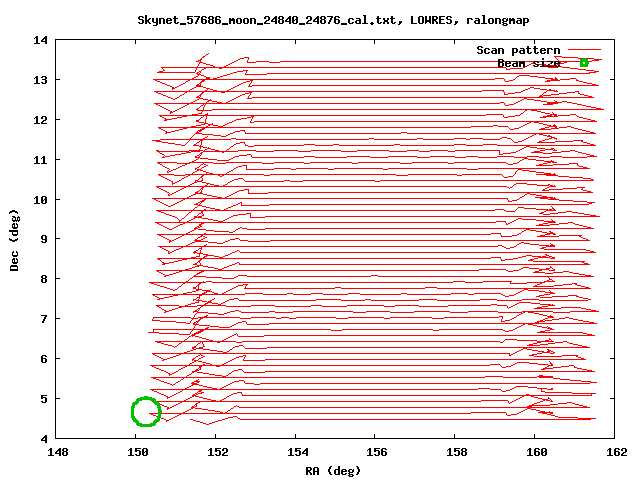This screenshot has width=640, height=480.
Task: Click the Dec axis tick label 11
Action: [40, 160]
